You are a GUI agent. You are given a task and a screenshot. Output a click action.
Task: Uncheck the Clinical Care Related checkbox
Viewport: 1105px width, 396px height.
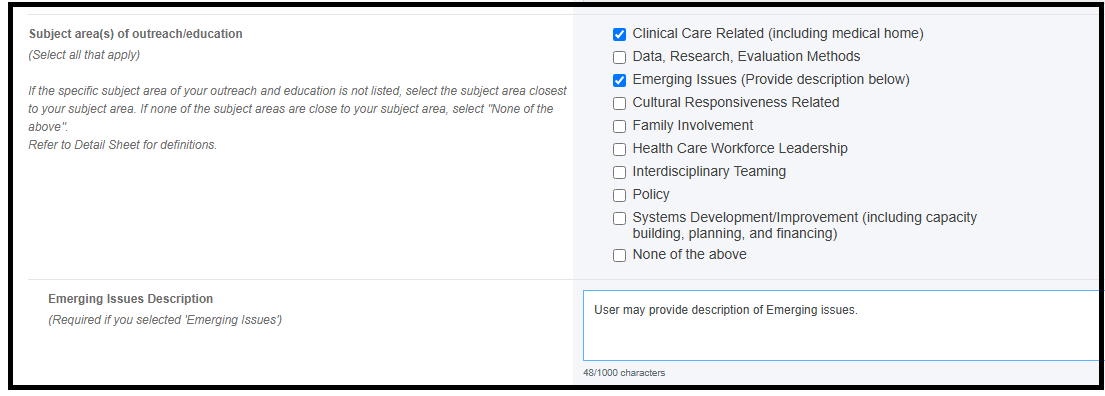click(x=619, y=35)
